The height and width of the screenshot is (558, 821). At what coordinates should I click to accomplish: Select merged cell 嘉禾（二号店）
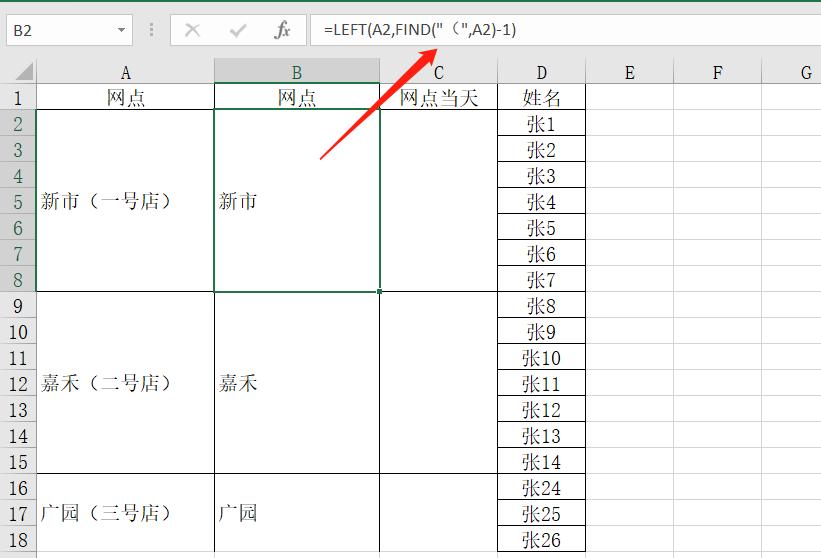click(125, 383)
